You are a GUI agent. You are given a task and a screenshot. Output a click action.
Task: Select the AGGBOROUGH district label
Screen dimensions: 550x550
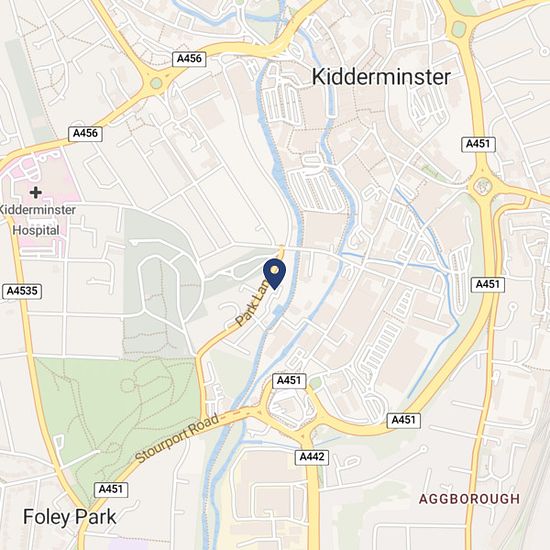point(469,499)
